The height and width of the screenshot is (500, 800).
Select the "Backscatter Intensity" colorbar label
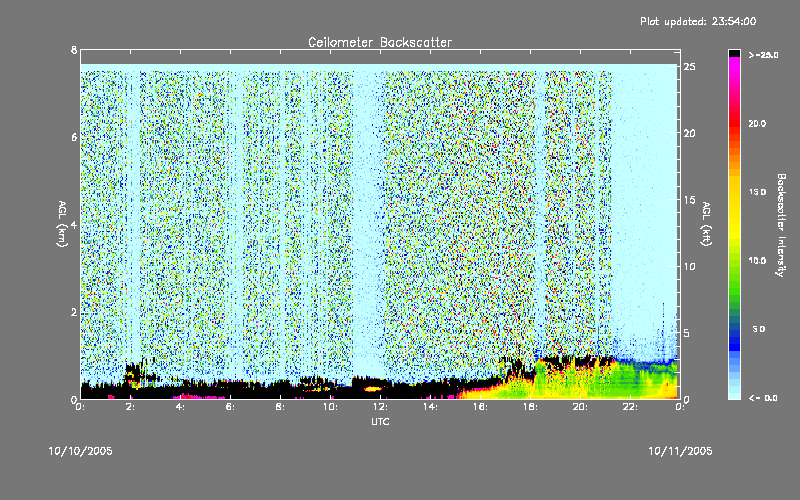781,225
